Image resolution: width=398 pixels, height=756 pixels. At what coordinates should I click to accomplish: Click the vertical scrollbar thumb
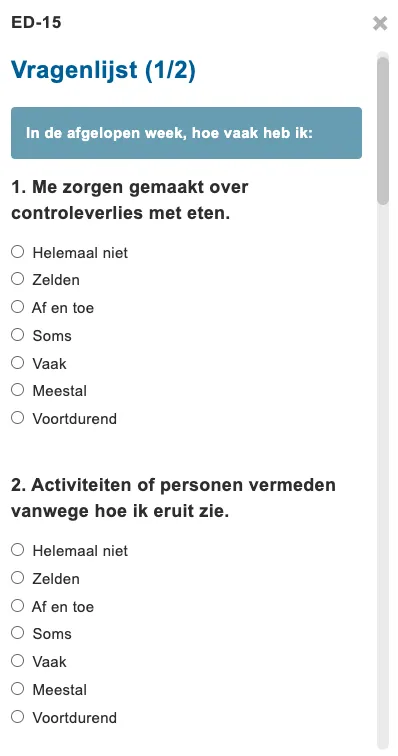(x=383, y=131)
